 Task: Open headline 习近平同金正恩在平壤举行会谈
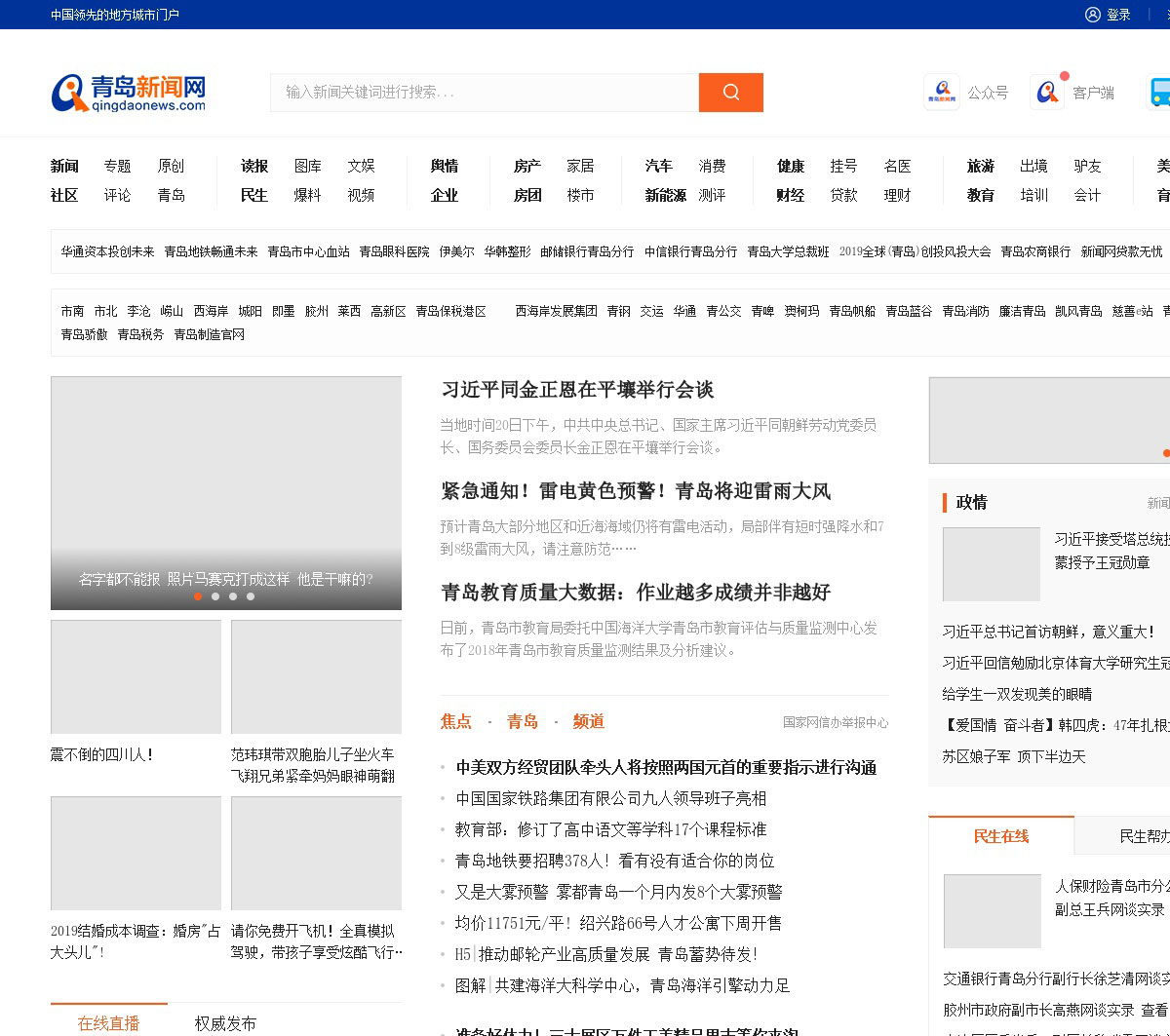(577, 390)
